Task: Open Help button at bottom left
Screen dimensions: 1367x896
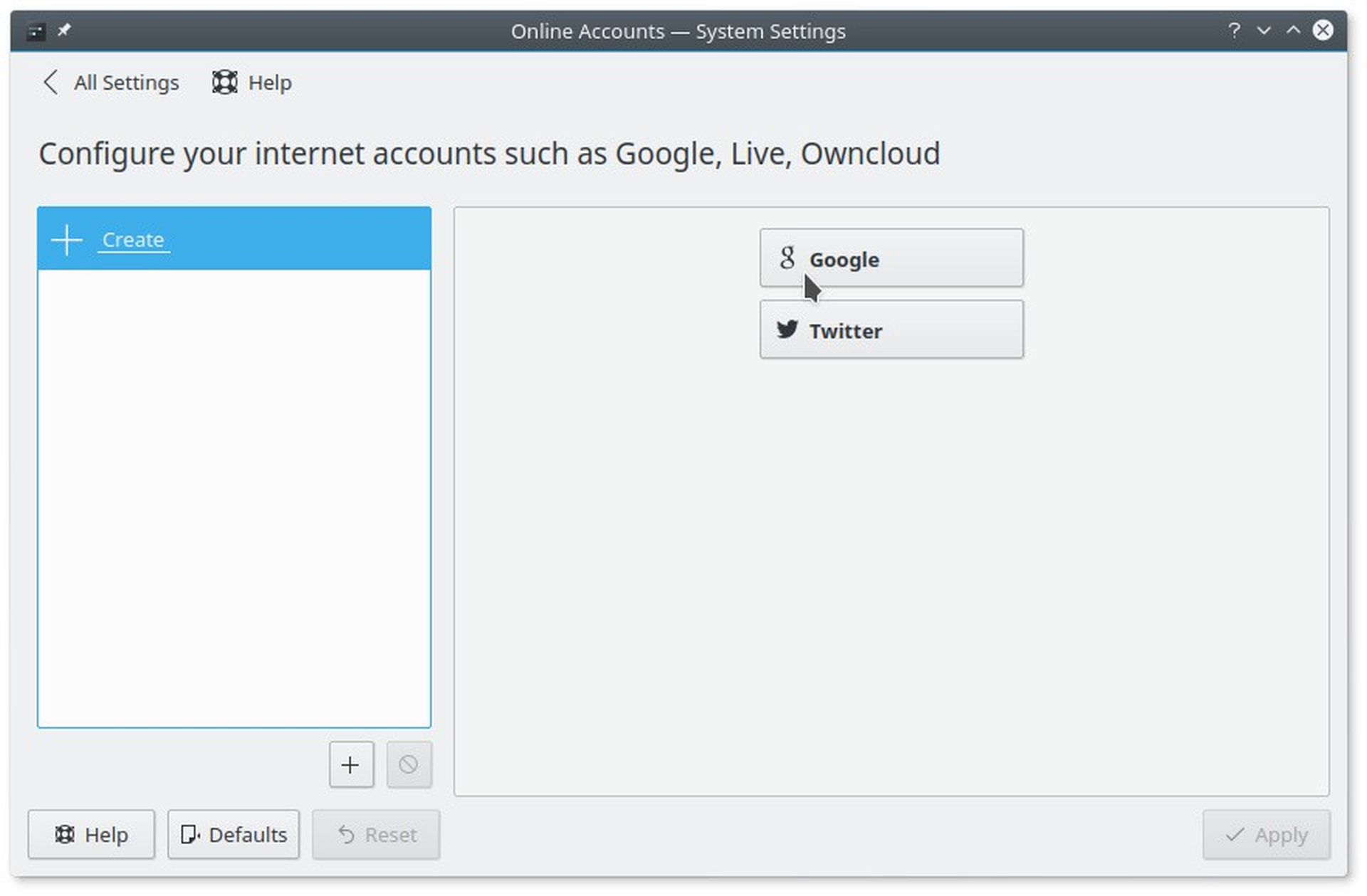Action: pyautogui.click(x=91, y=834)
